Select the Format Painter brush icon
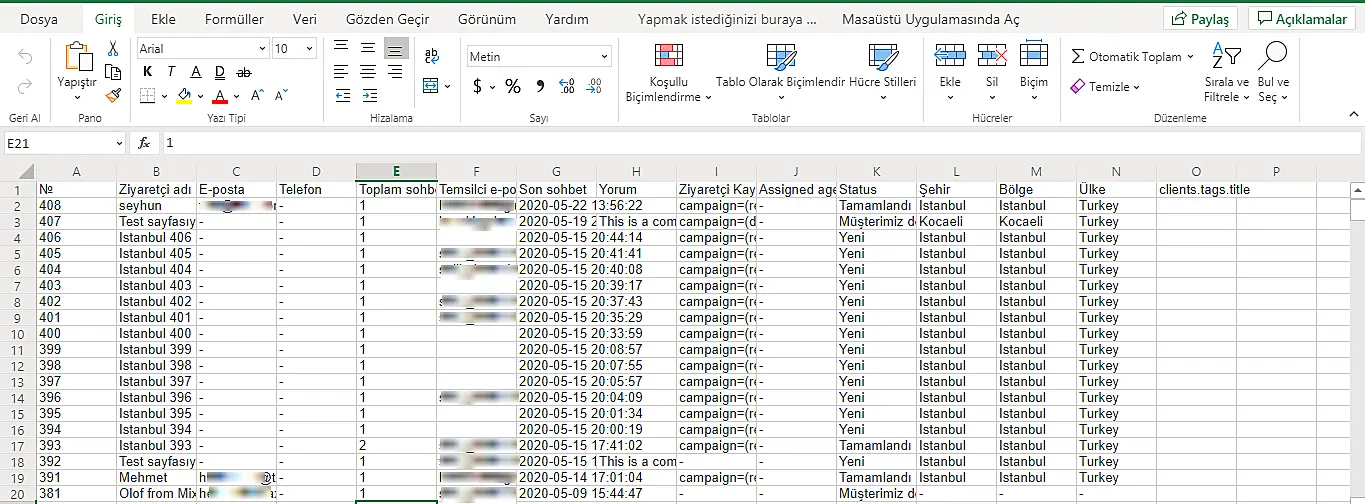The height and width of the screenshot is (504, 1365). 113,95
